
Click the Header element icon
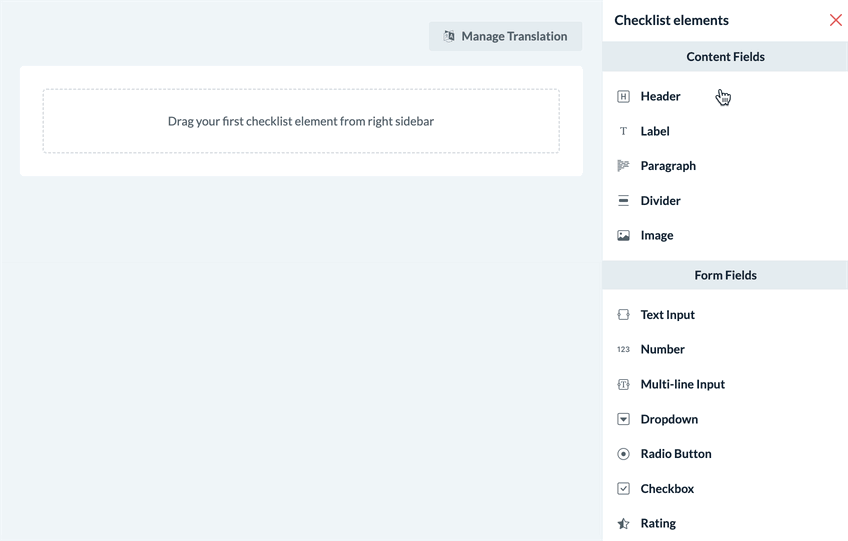[x=623, y=96]
